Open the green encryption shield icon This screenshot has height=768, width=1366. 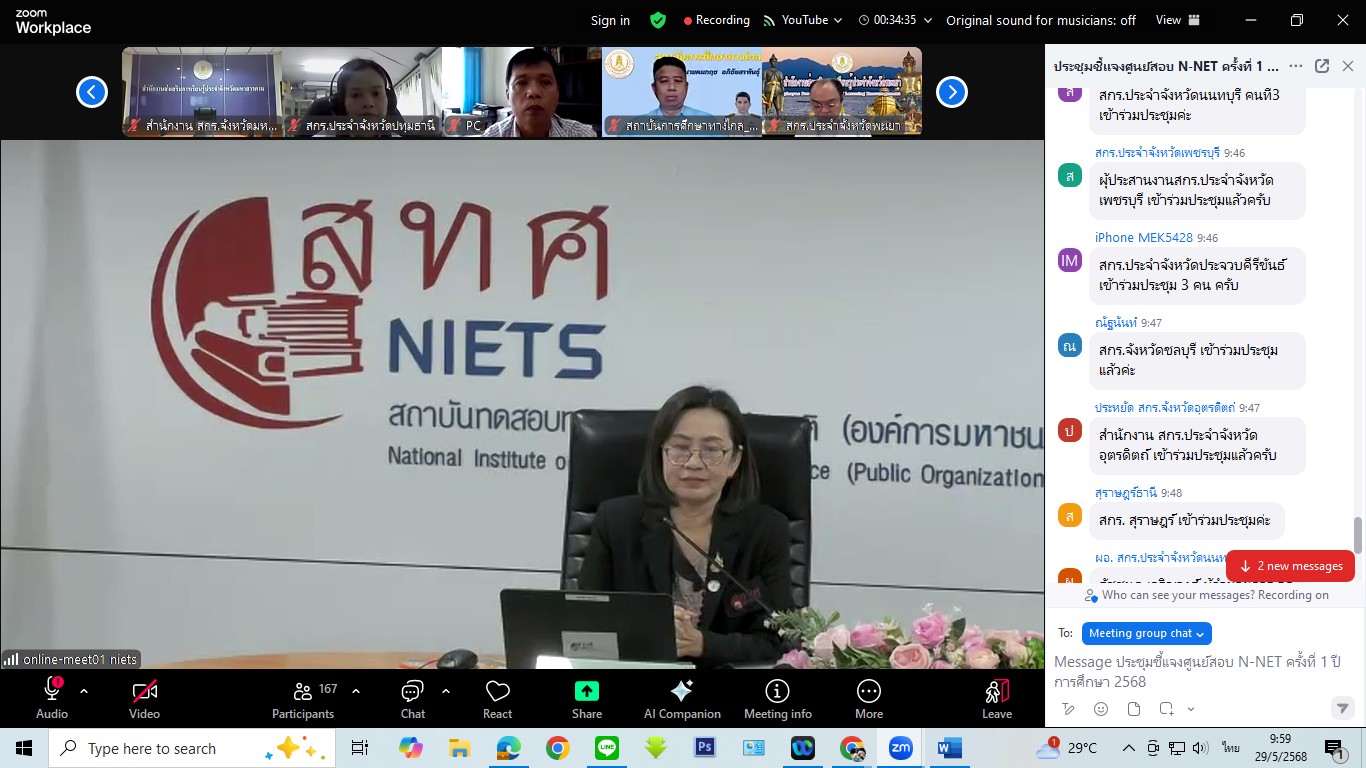tap(657, 20)
